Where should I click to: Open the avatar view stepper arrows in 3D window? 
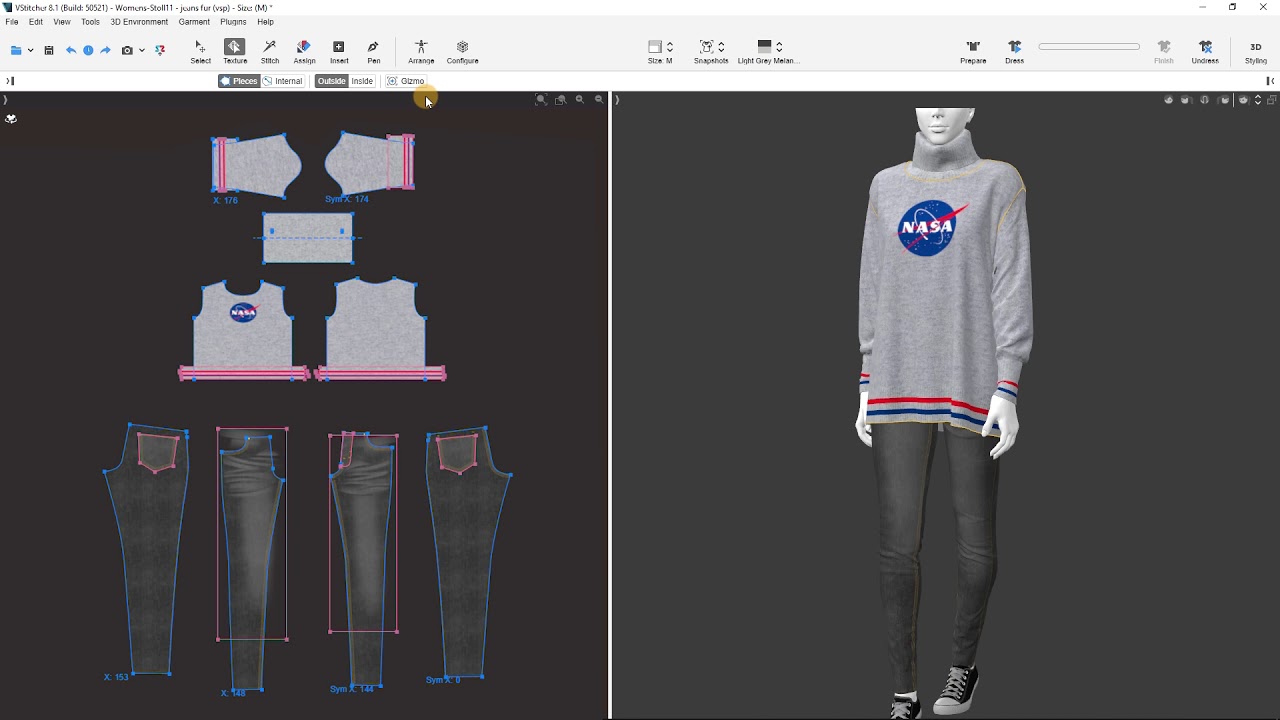click(x=1258, y=100)
